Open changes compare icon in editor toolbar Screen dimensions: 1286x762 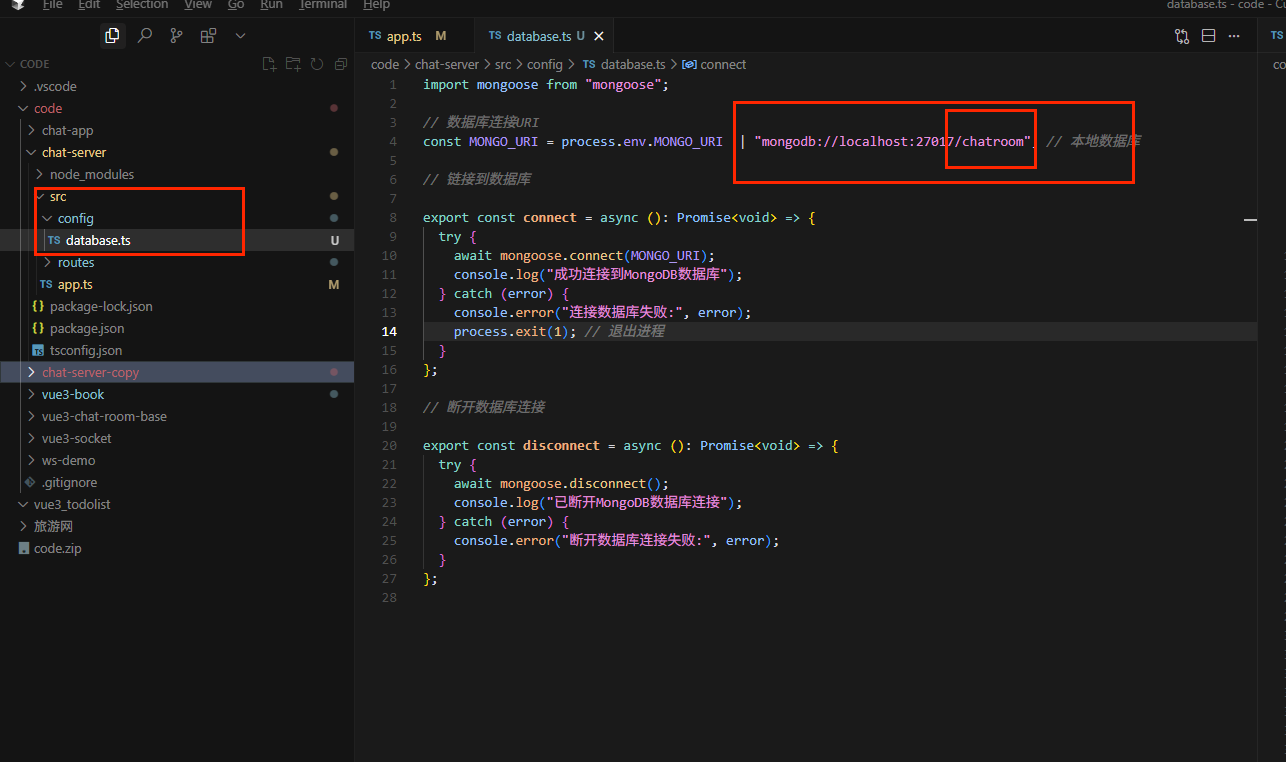pyautogui.click(x=1182, y=36)
